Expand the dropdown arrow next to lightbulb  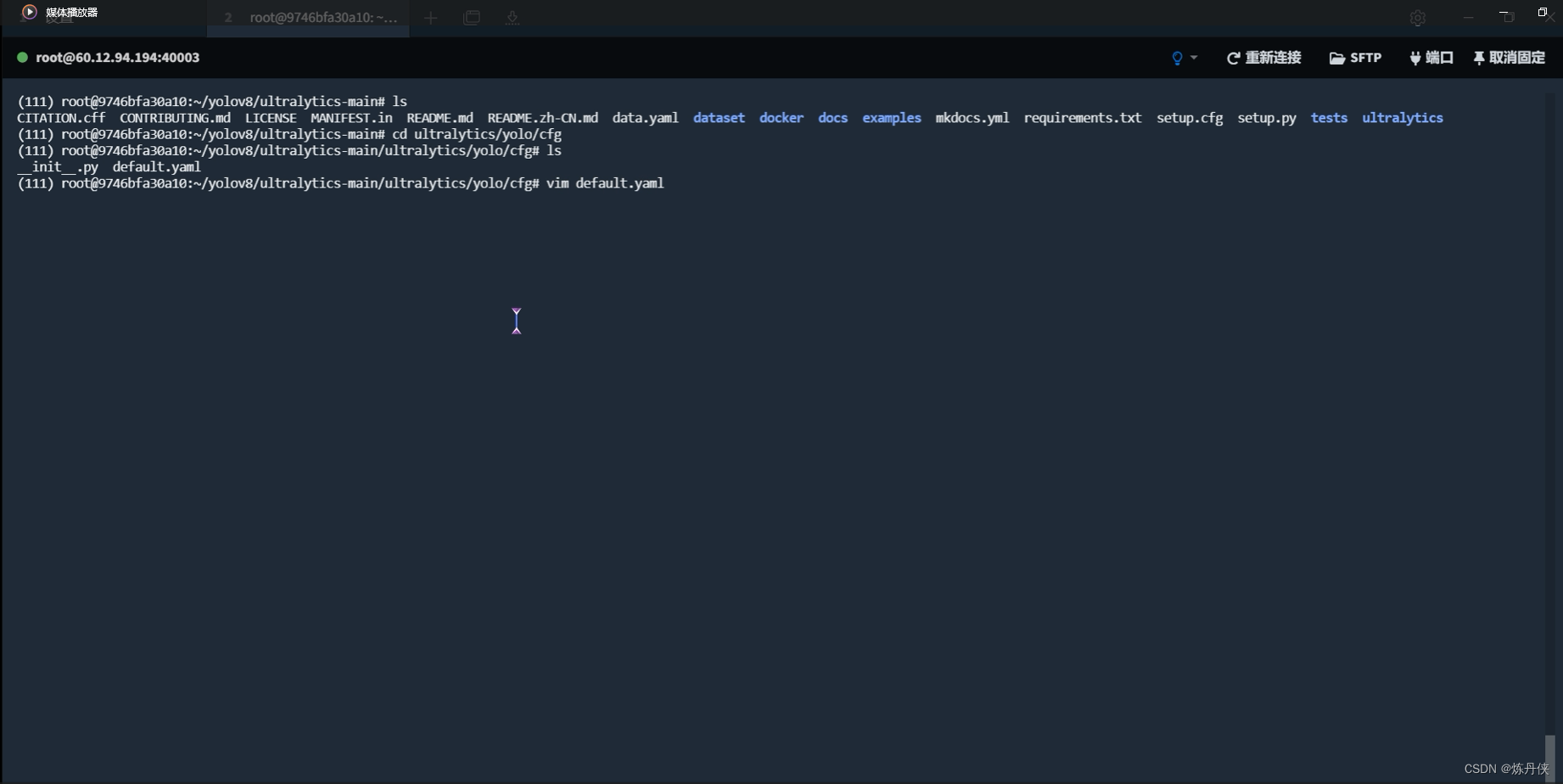click(1194, 58)
